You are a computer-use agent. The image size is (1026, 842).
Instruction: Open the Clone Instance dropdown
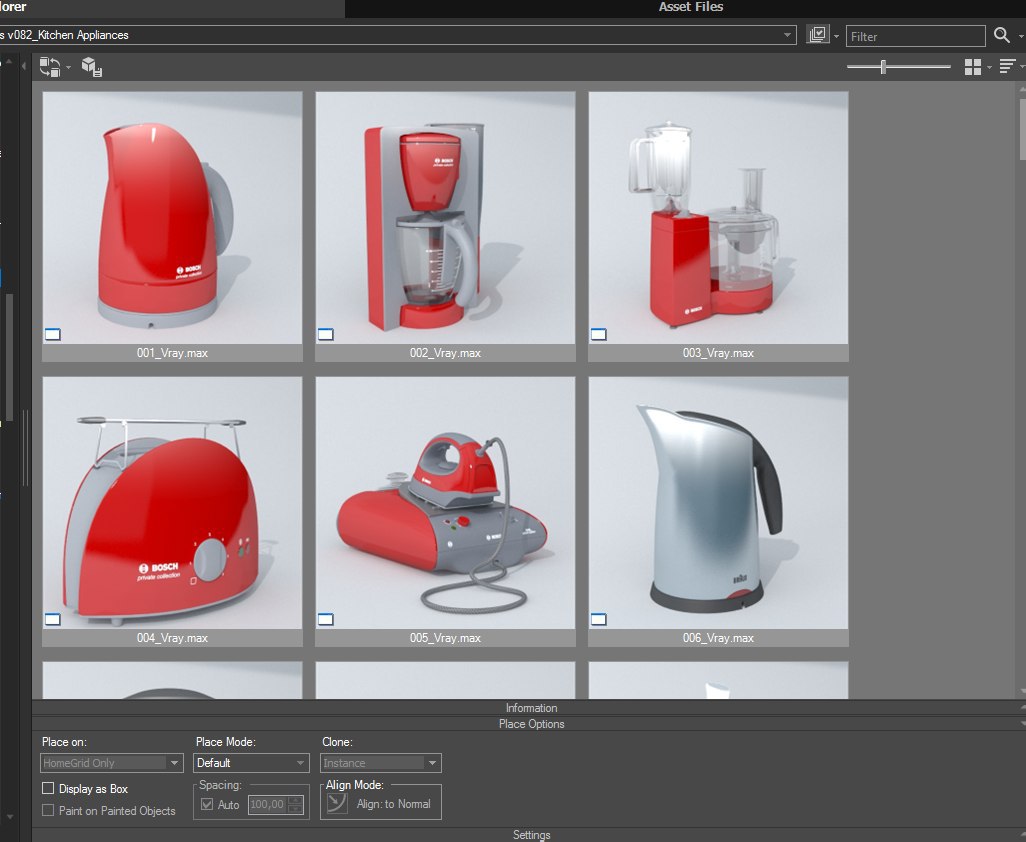coord(381,763)
